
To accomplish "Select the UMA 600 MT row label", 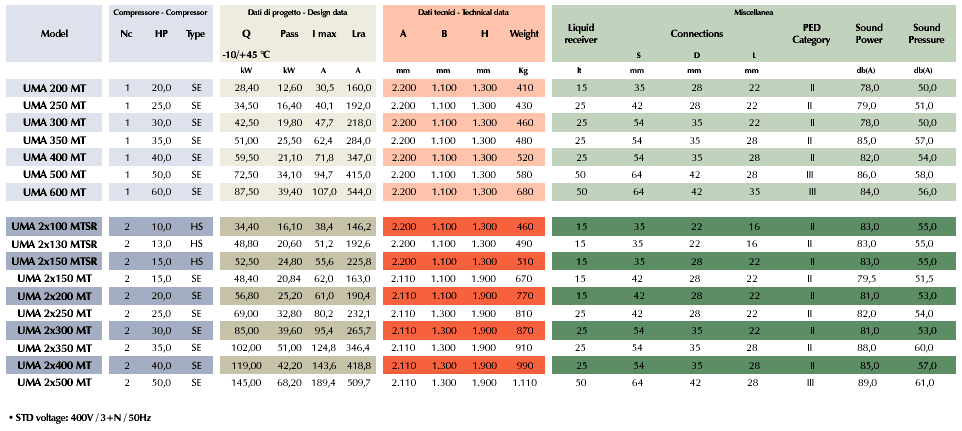I will pos(54,191).
